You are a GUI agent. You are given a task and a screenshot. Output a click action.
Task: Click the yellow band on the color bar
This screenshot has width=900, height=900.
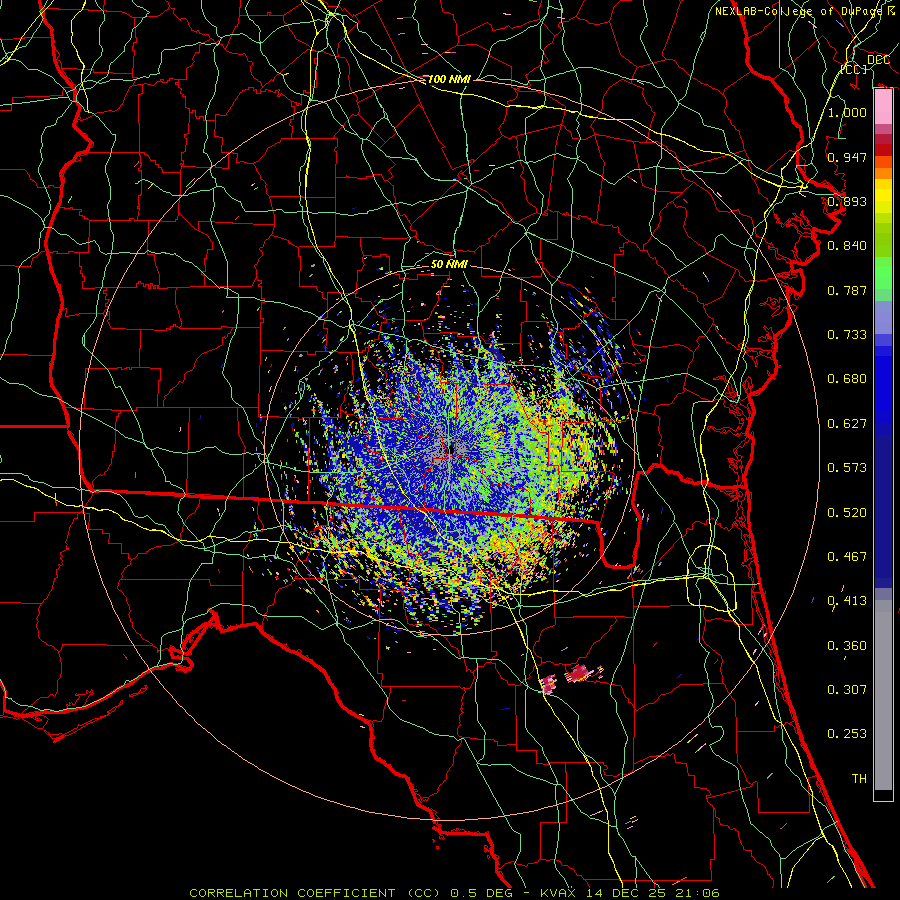click(883, 196)
